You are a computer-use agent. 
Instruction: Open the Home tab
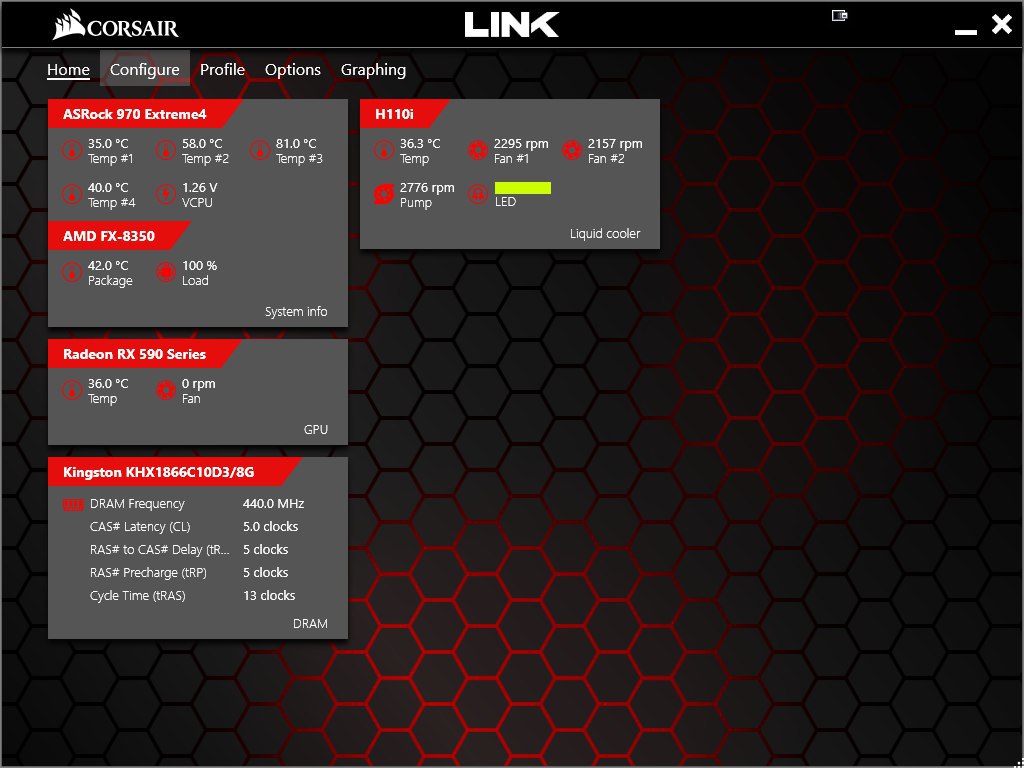point(68,70)
